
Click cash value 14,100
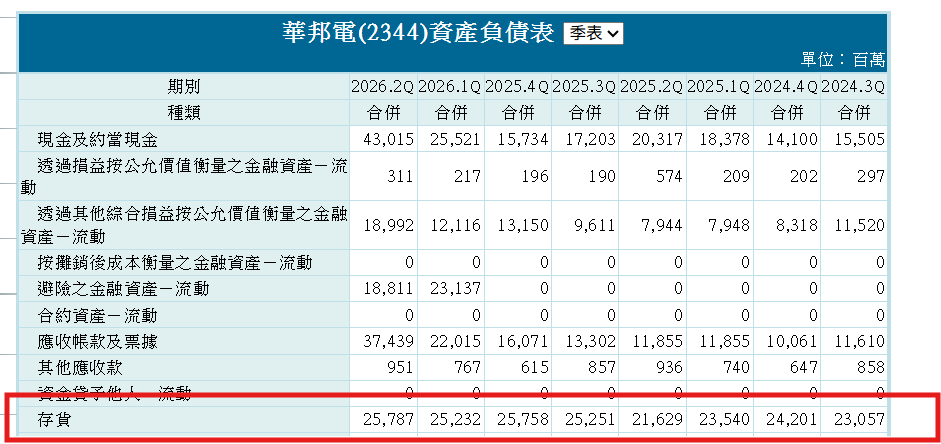point(792,140)
